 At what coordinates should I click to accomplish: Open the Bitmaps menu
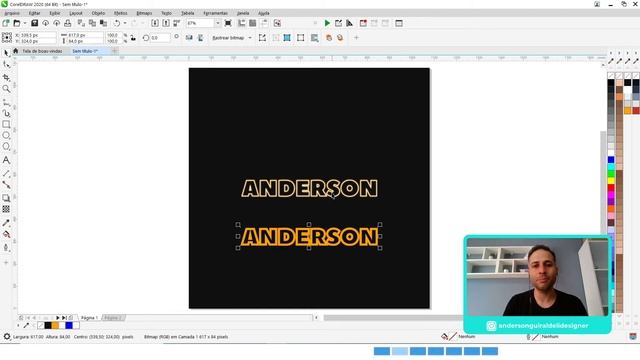coord(144,13)
